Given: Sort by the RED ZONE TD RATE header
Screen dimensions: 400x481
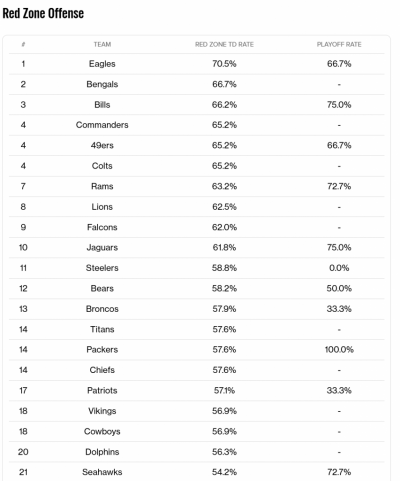Looking at the screenshot, I should click(224, 44).
